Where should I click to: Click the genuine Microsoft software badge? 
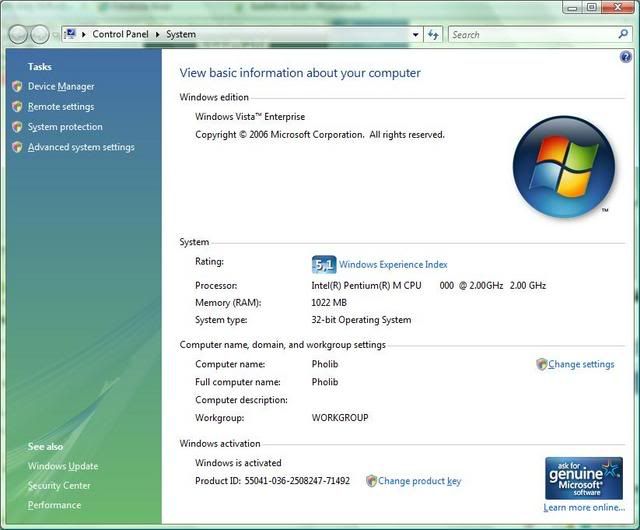[584, 478]
